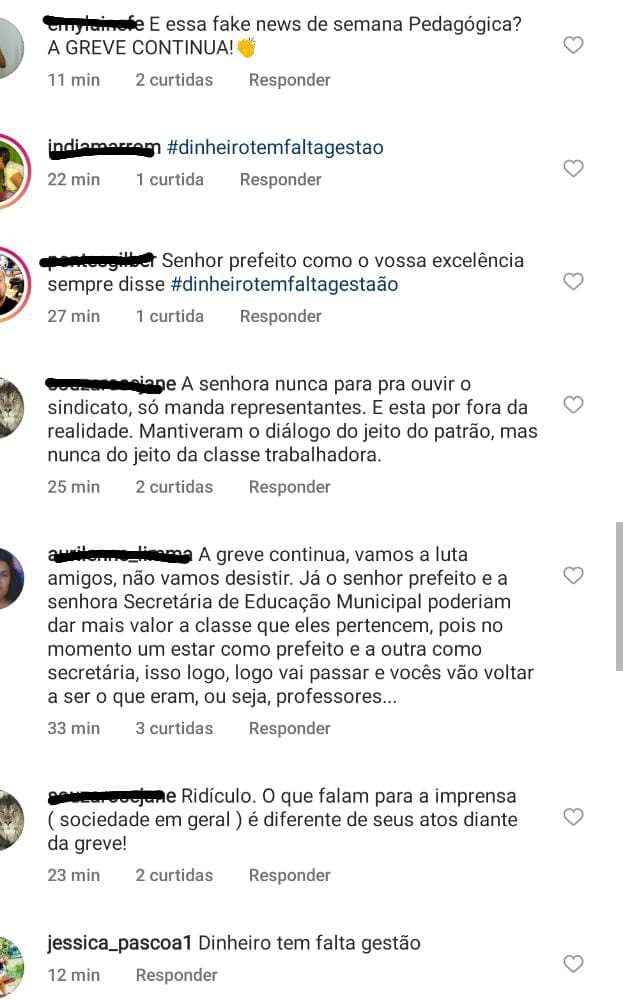The height and width of the screenshot is (1000, 623).
Task: Reply to the 23 min old comment
Action: [x=290, y=875]
